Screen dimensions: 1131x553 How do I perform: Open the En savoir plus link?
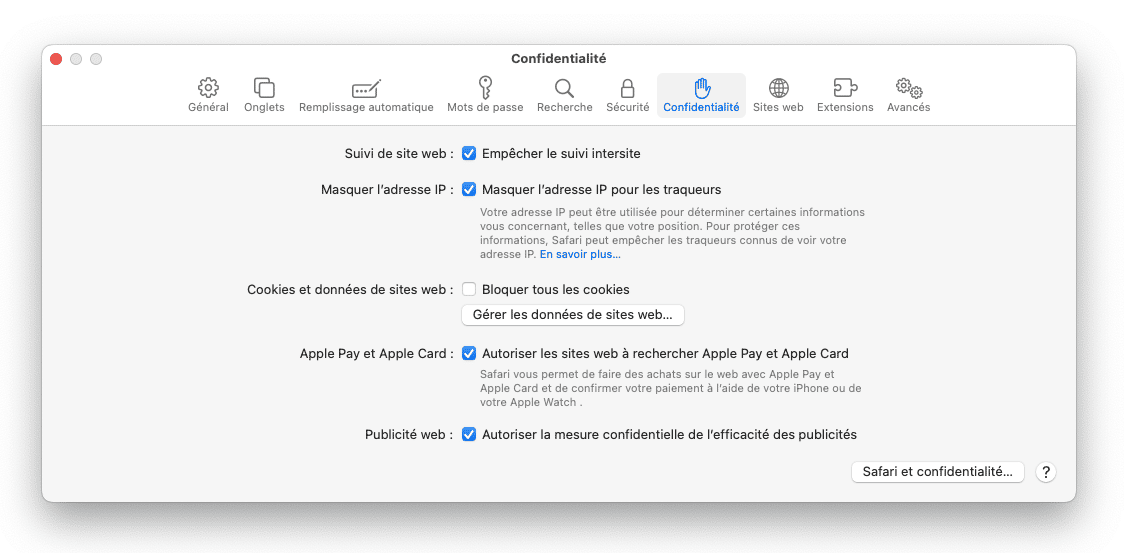coord(580,255)
